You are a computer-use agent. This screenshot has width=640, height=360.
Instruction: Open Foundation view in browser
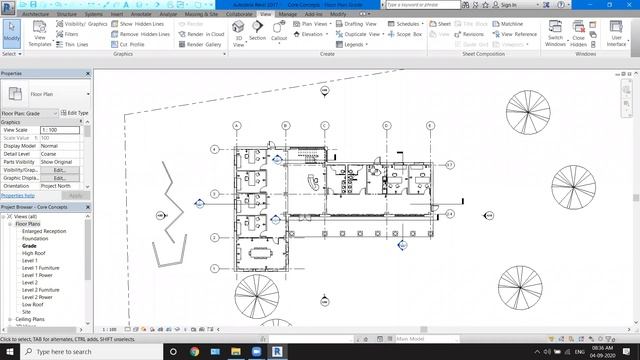tap(35, 238)
